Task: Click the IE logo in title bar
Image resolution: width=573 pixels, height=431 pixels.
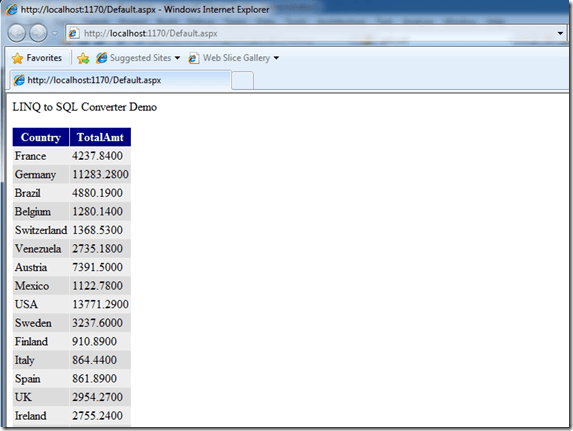Action: click(x=11, y=10)
